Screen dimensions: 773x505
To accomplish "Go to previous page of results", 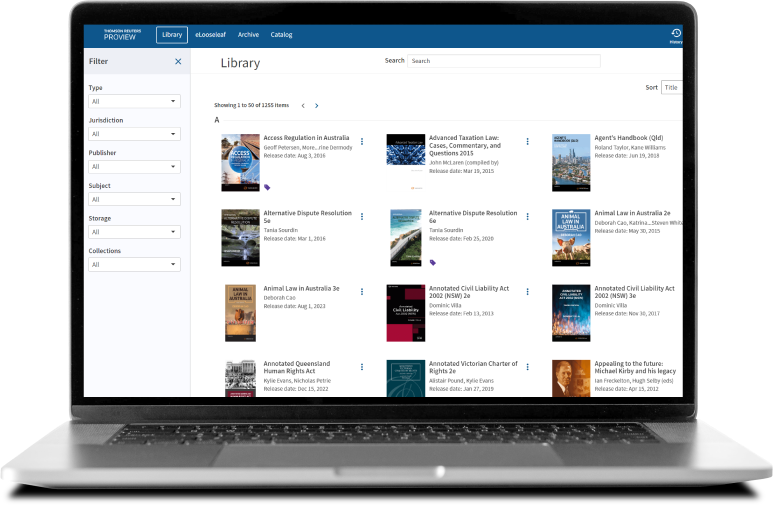I will [303, 105].
